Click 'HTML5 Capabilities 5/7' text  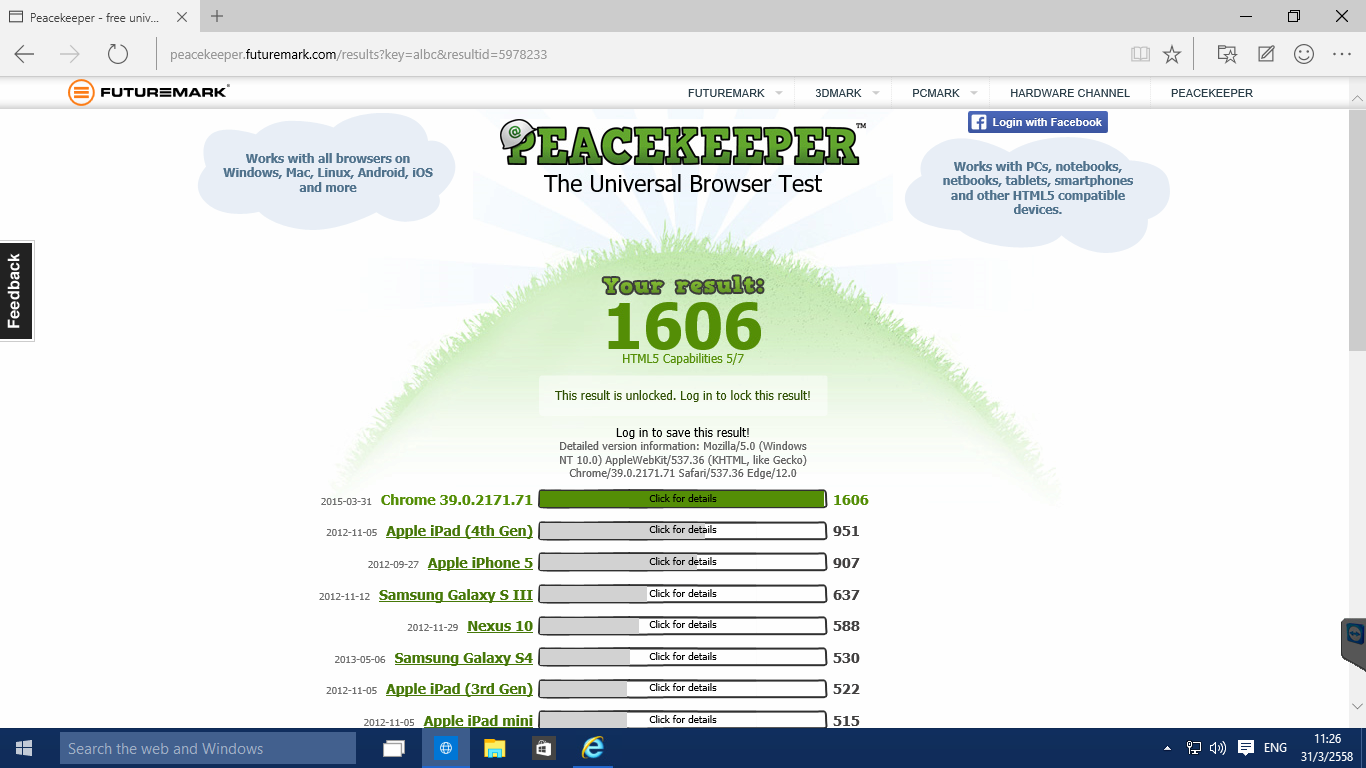pyautogui.click(x=683, y=358)
